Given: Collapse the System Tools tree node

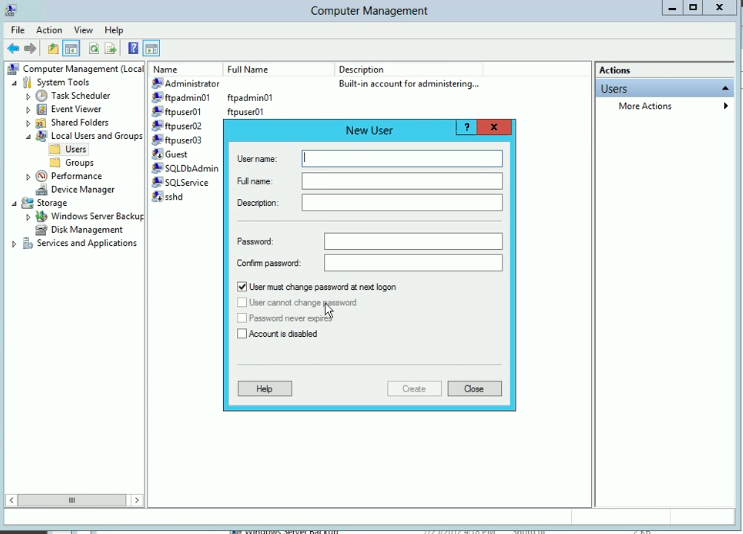Looking at the screenshot, I should (x=14, y=83).
